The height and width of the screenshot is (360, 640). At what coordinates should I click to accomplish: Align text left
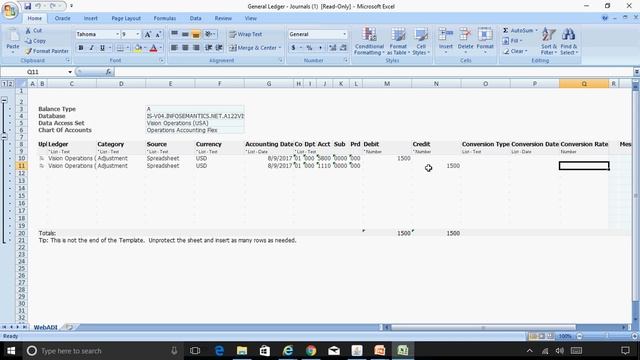tap(174, 48)
